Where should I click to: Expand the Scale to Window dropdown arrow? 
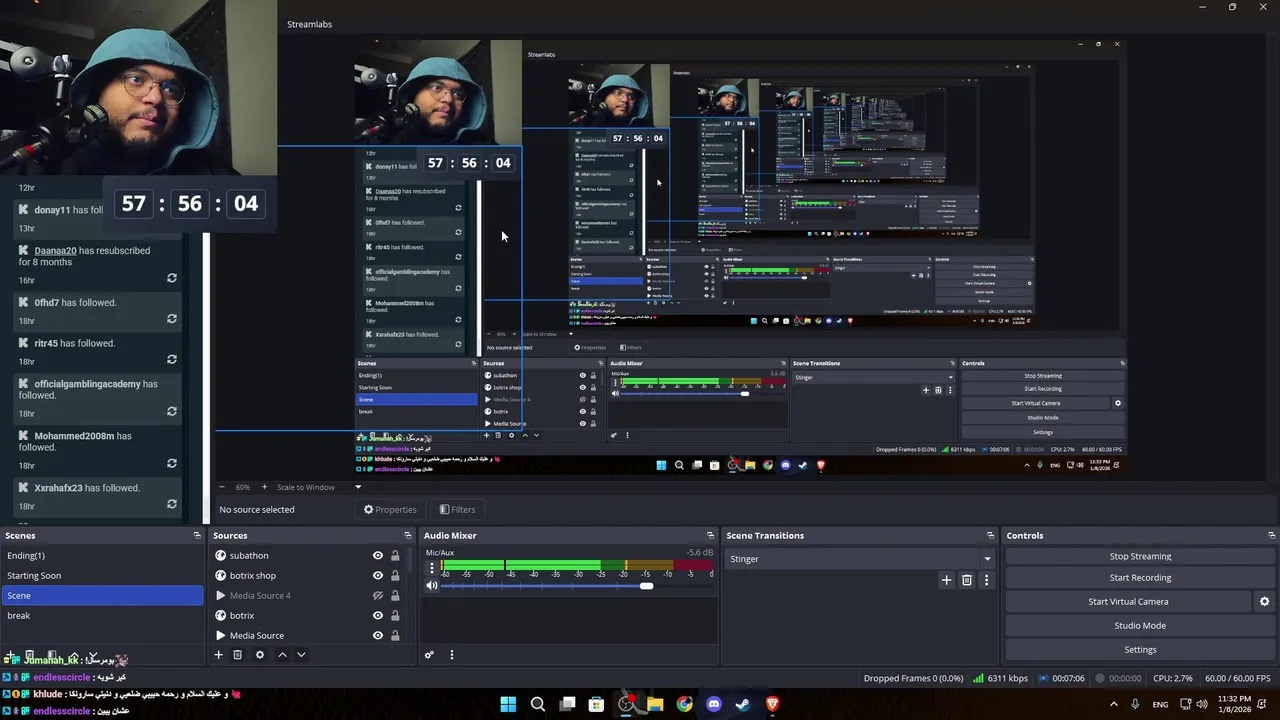point(358,487)
